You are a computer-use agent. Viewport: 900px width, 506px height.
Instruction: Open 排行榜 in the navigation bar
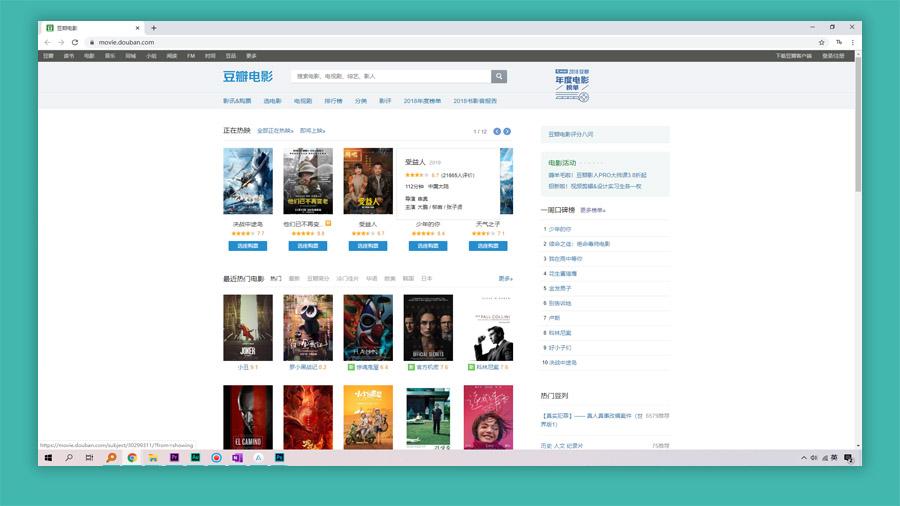tap(333, 101)
